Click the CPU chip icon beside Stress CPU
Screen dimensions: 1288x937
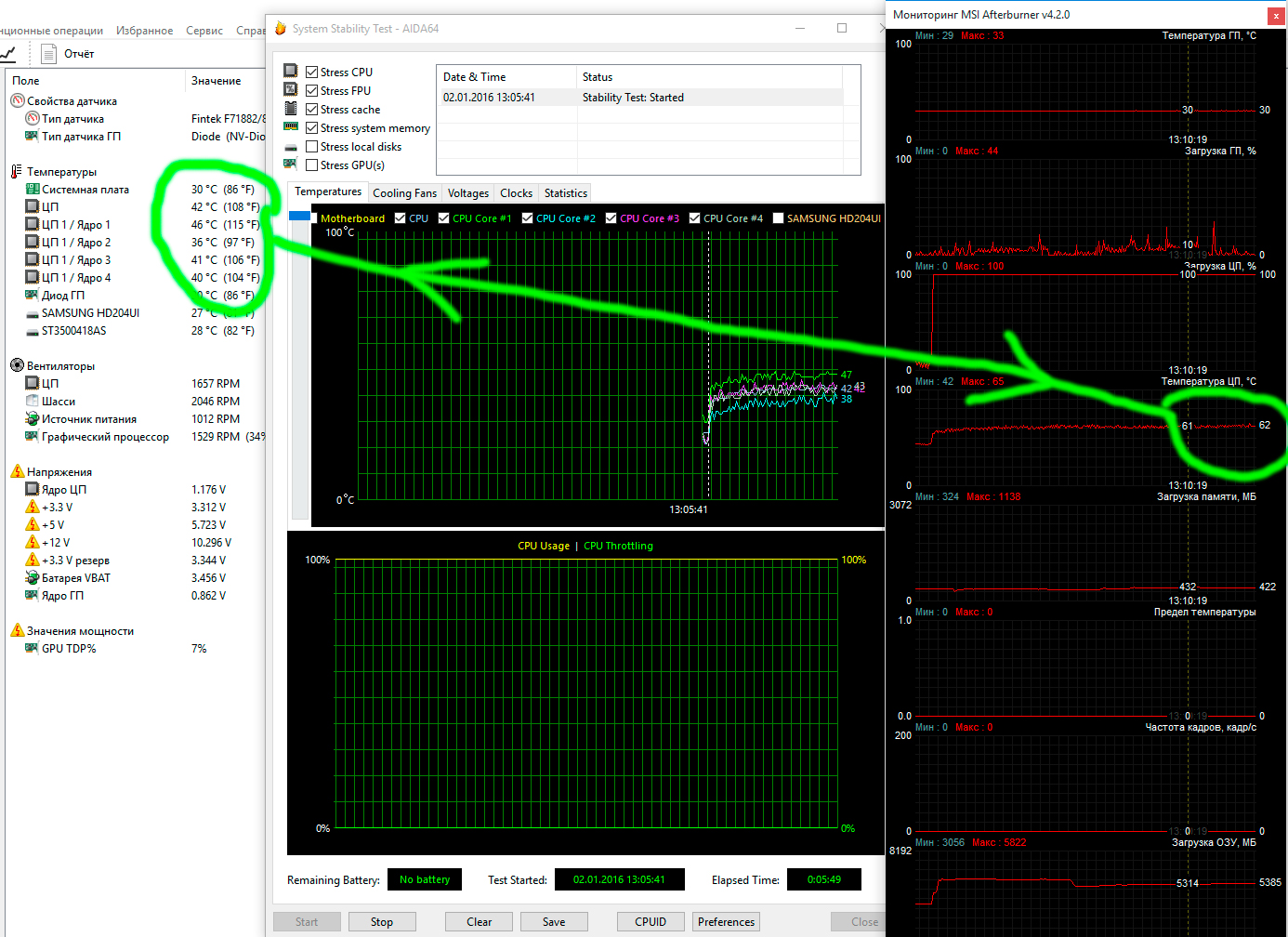(x=291, y=72)
